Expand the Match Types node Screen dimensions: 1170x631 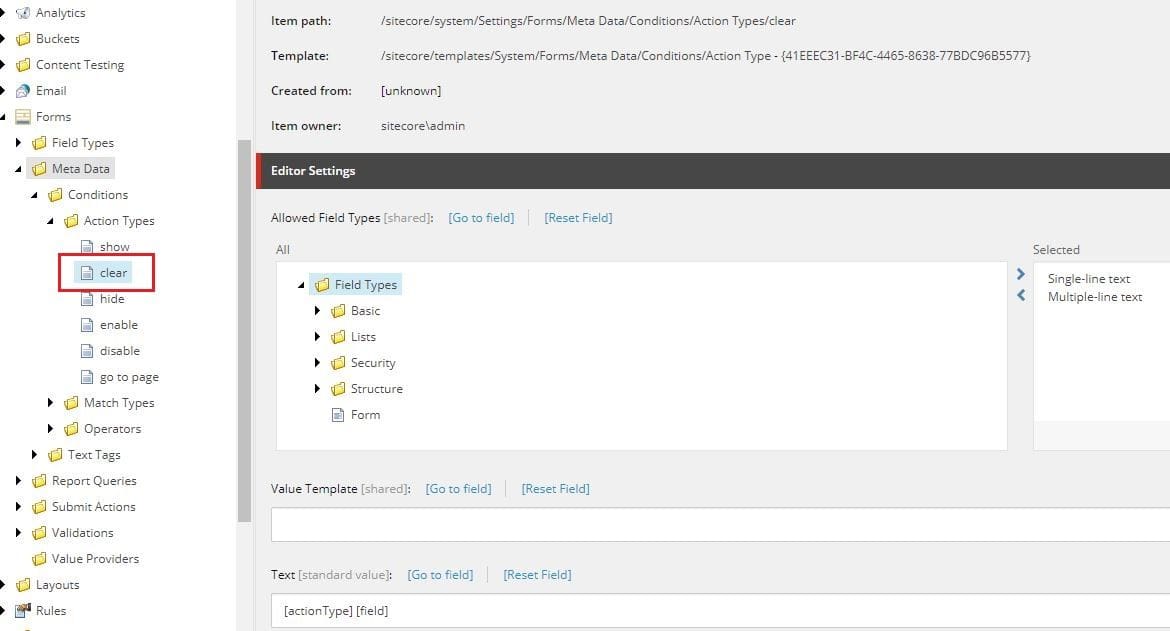coord(51,402)
